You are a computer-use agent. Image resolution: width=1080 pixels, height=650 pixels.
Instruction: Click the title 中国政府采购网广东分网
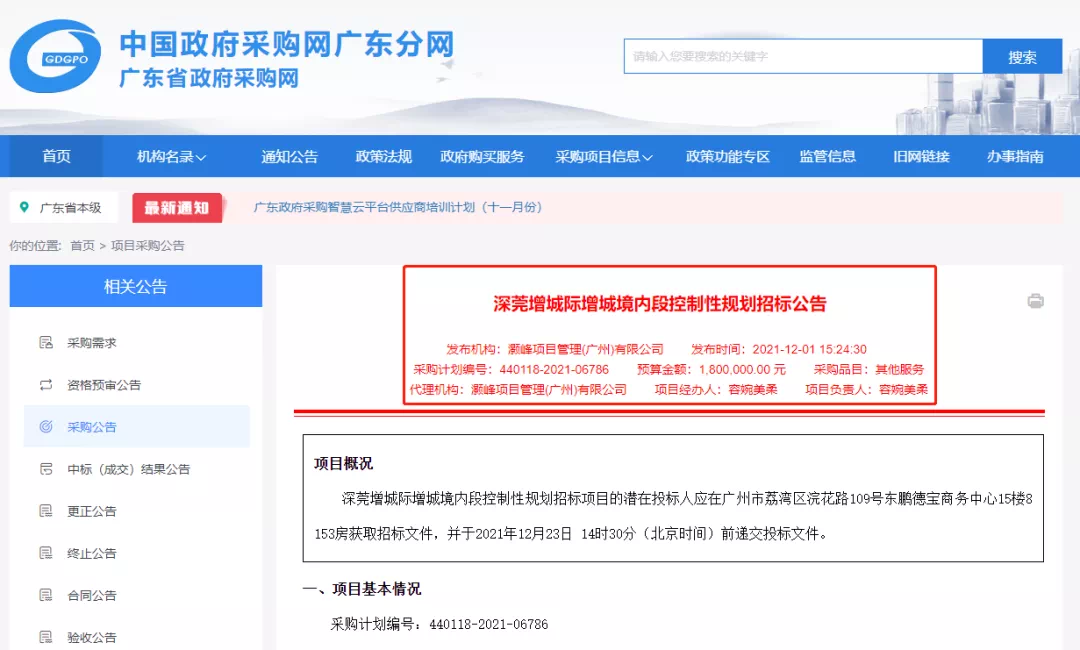click(287, 44)
